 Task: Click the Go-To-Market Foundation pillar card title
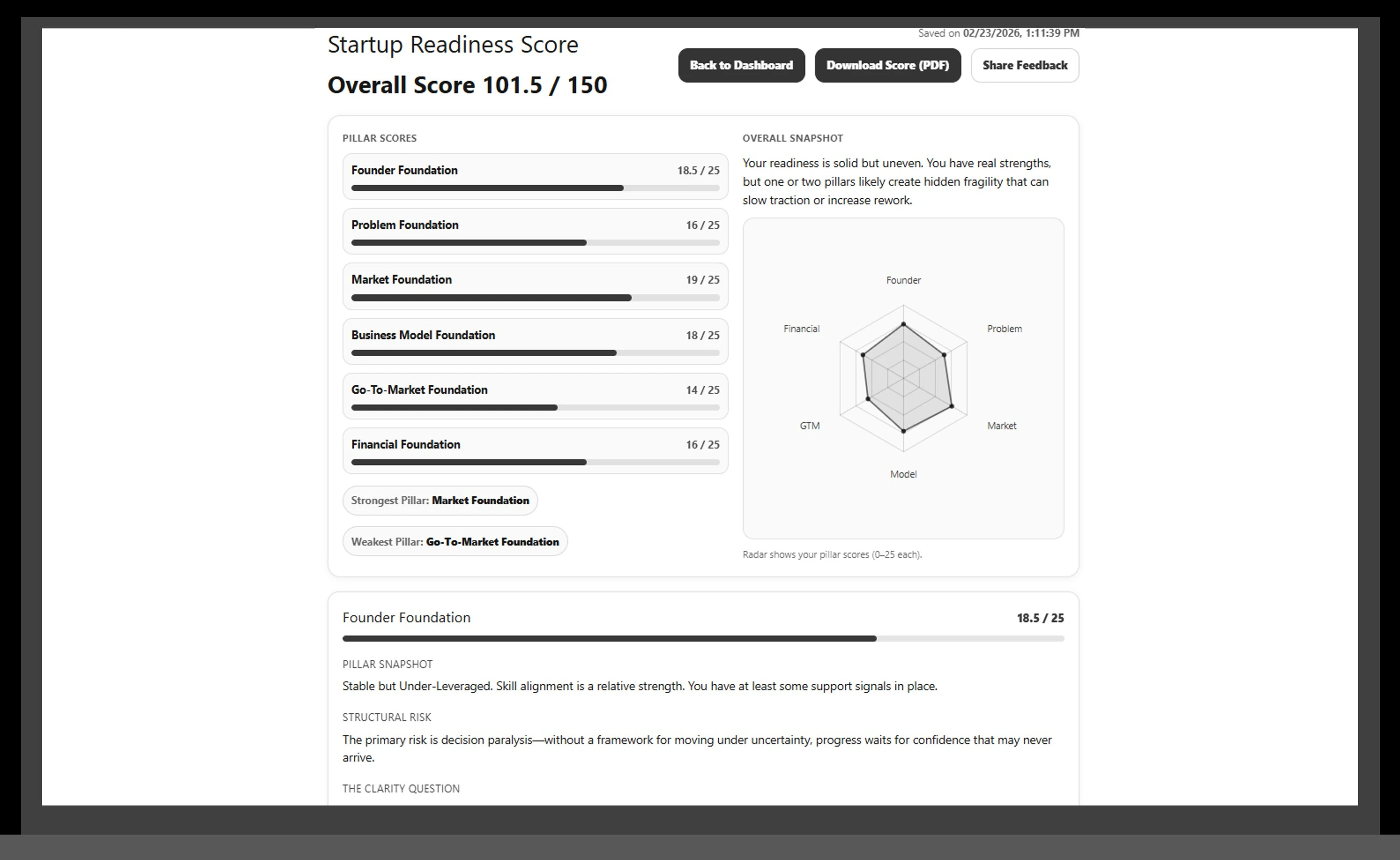coord(419,390)
